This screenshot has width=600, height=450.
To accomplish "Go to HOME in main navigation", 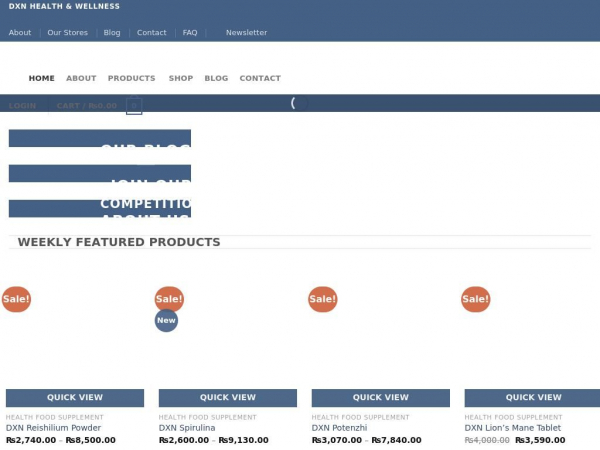I will (42, 78).
